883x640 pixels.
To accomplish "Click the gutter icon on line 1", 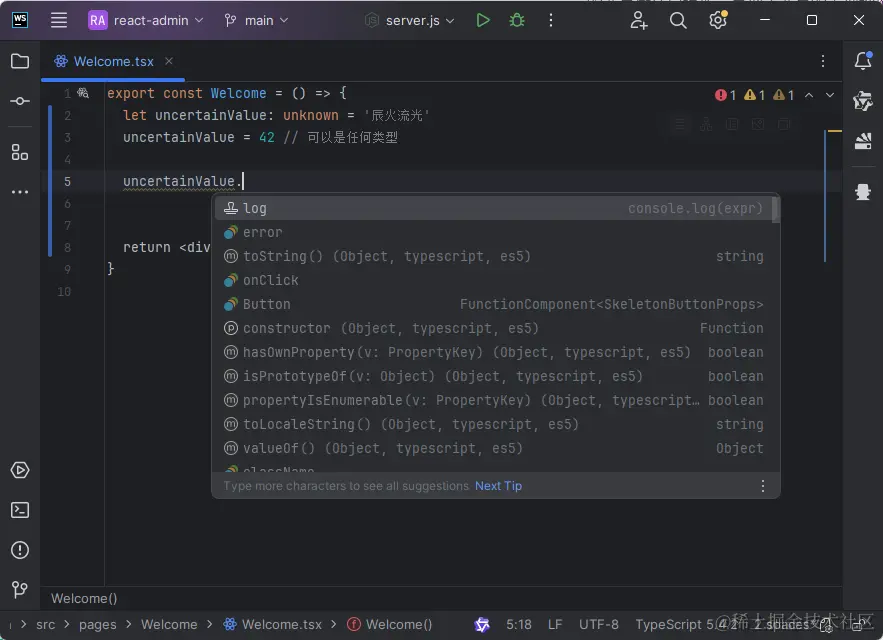I will tap(83, 92).
